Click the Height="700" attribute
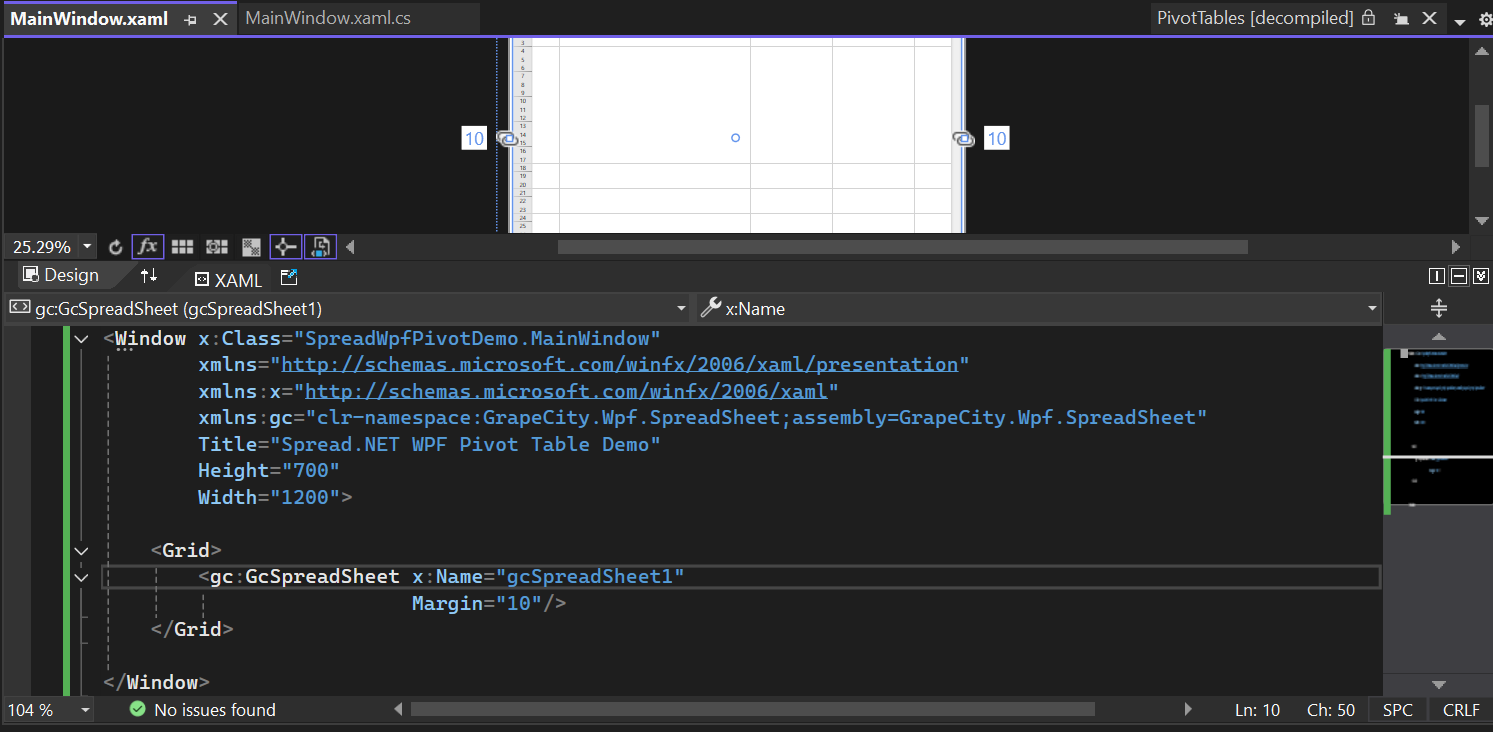This screenshot has height=732, width=1493. [x=269, y=470]
